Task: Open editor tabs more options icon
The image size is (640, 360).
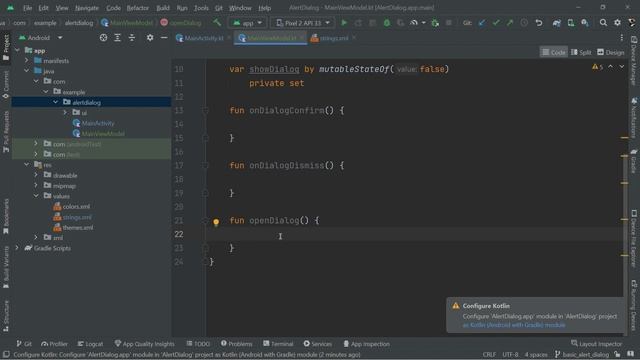Action: [622, 38]
